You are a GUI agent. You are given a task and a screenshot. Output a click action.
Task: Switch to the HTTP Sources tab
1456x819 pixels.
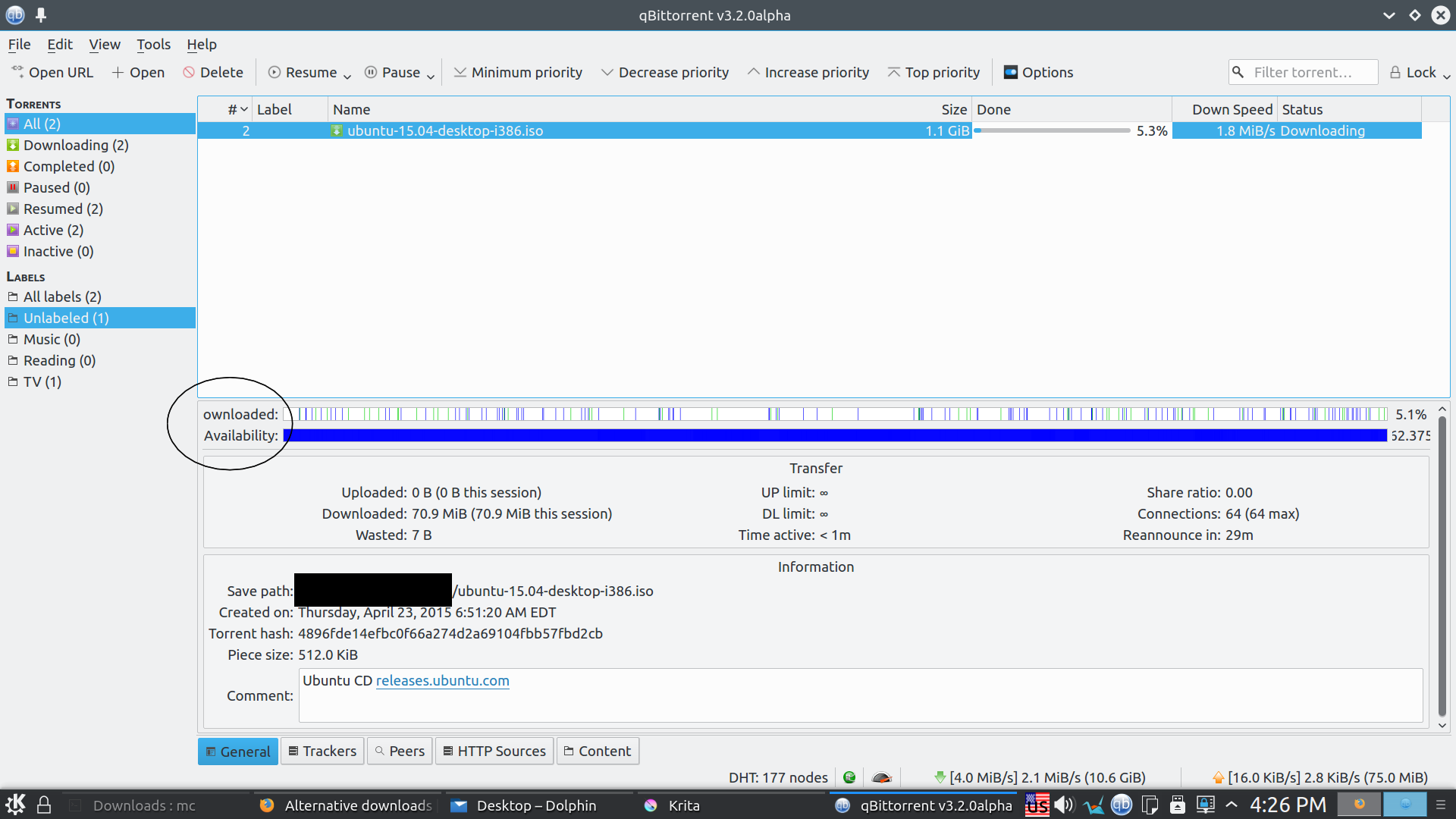[x=494, y=751]
